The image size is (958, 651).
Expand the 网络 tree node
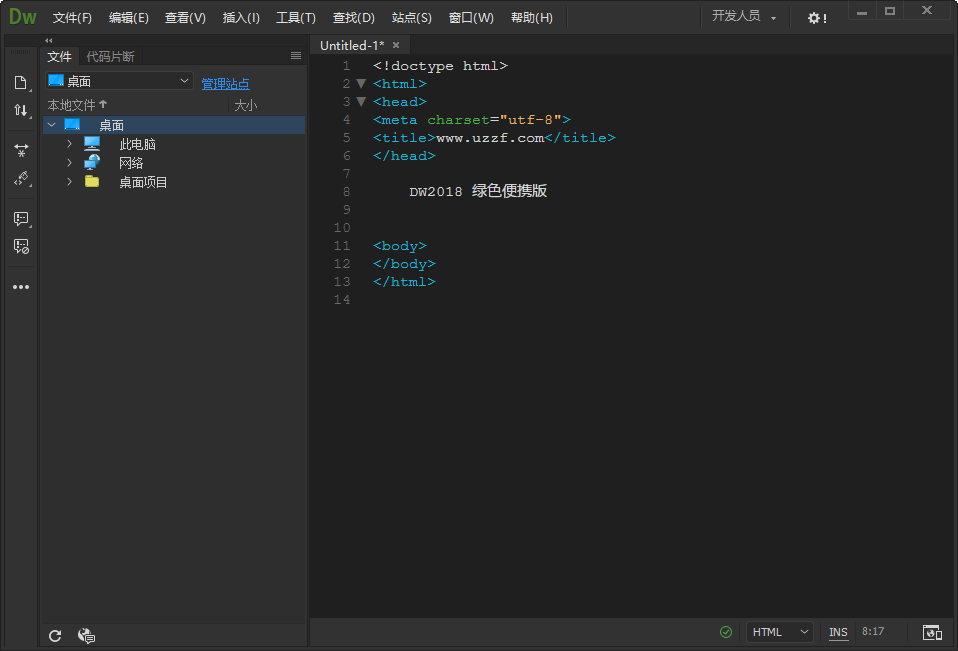coord(70,162)
